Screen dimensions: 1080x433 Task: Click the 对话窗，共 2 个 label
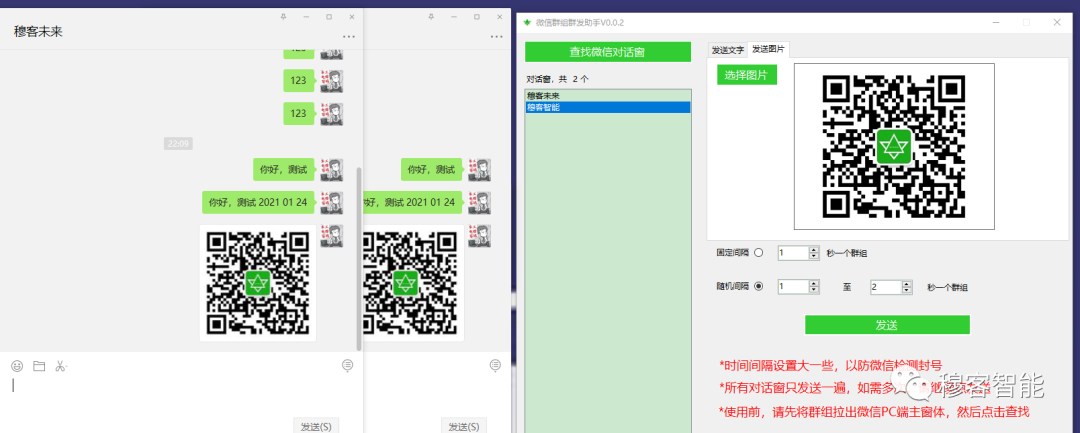[558, 79]
